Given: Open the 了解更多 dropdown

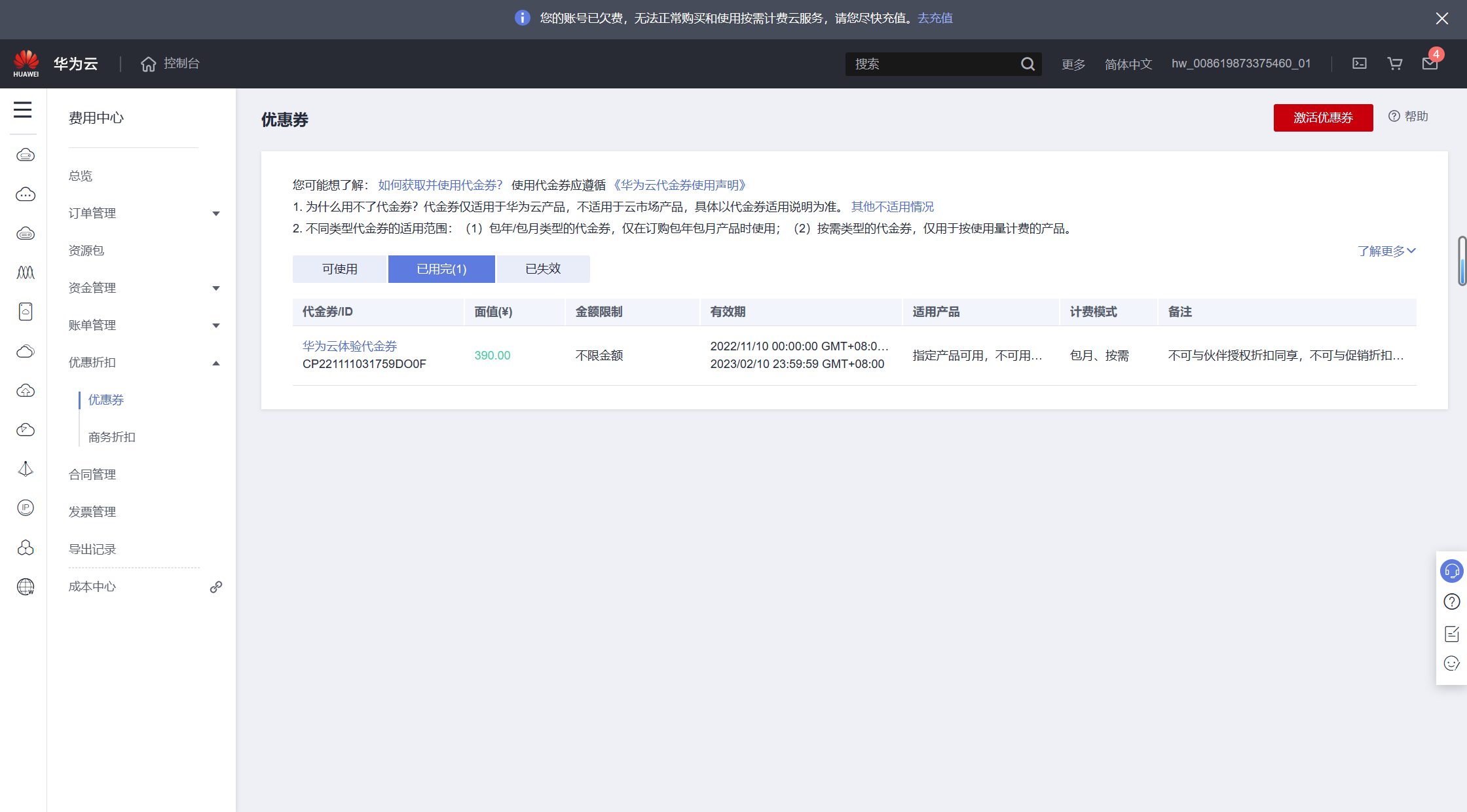Looking at the screenshot, I should (1386, 251).
